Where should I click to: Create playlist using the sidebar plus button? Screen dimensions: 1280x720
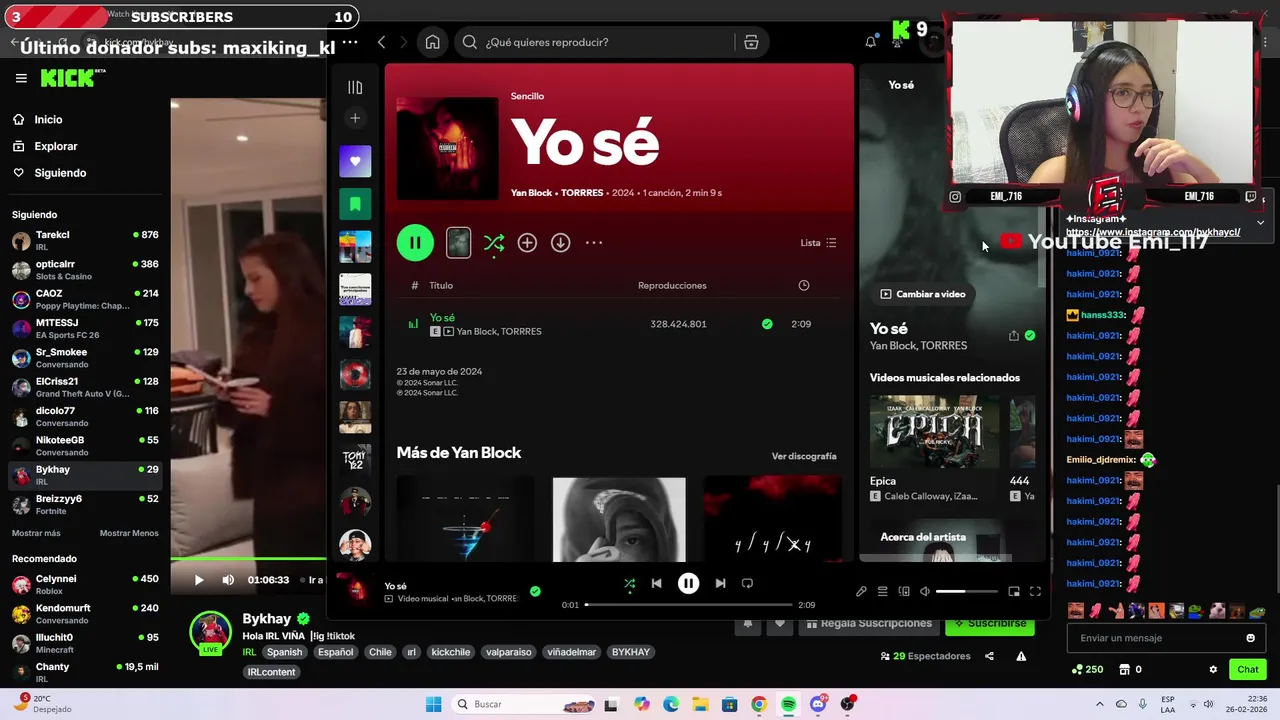355,118
